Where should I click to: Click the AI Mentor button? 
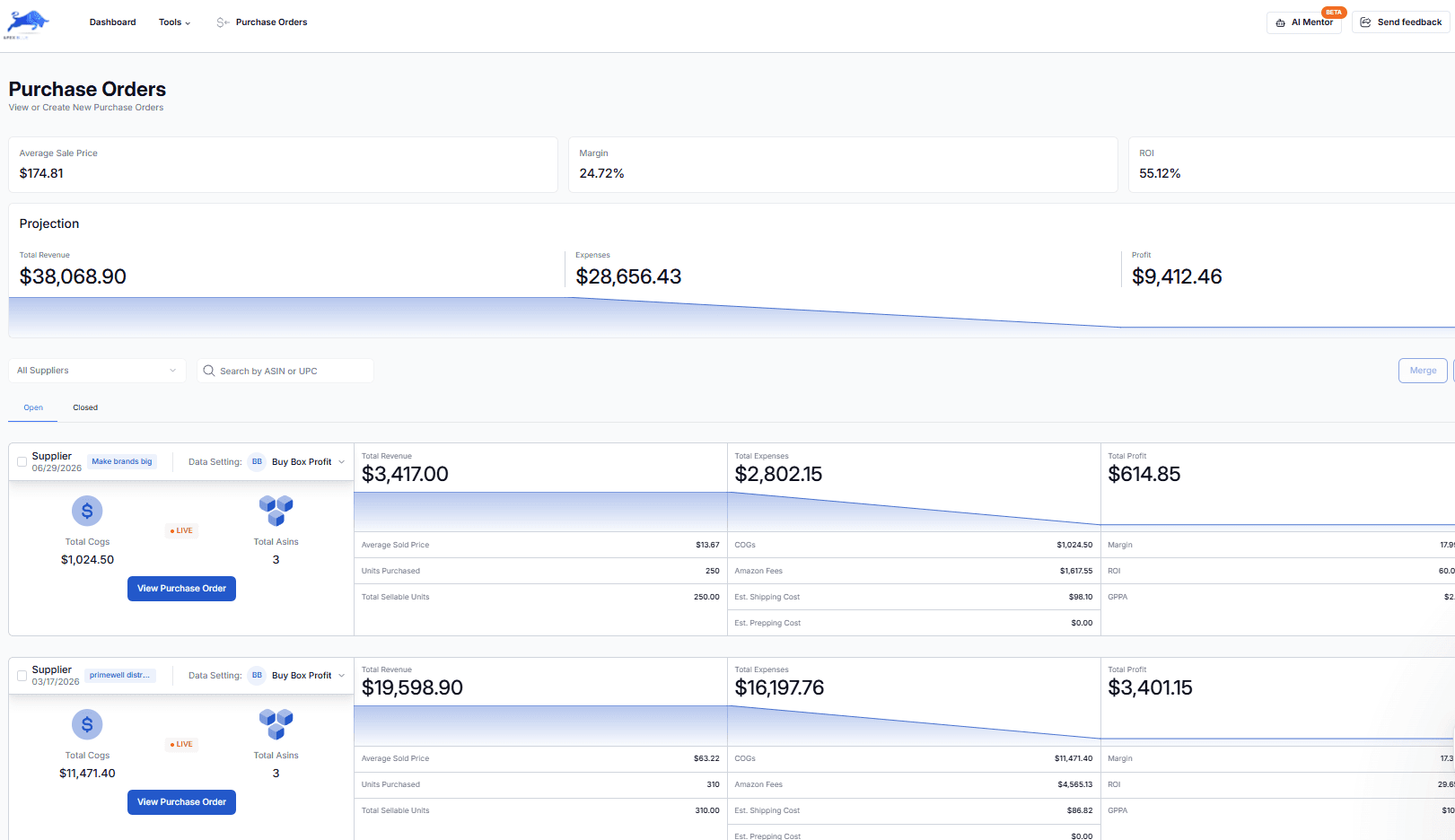1303,22
